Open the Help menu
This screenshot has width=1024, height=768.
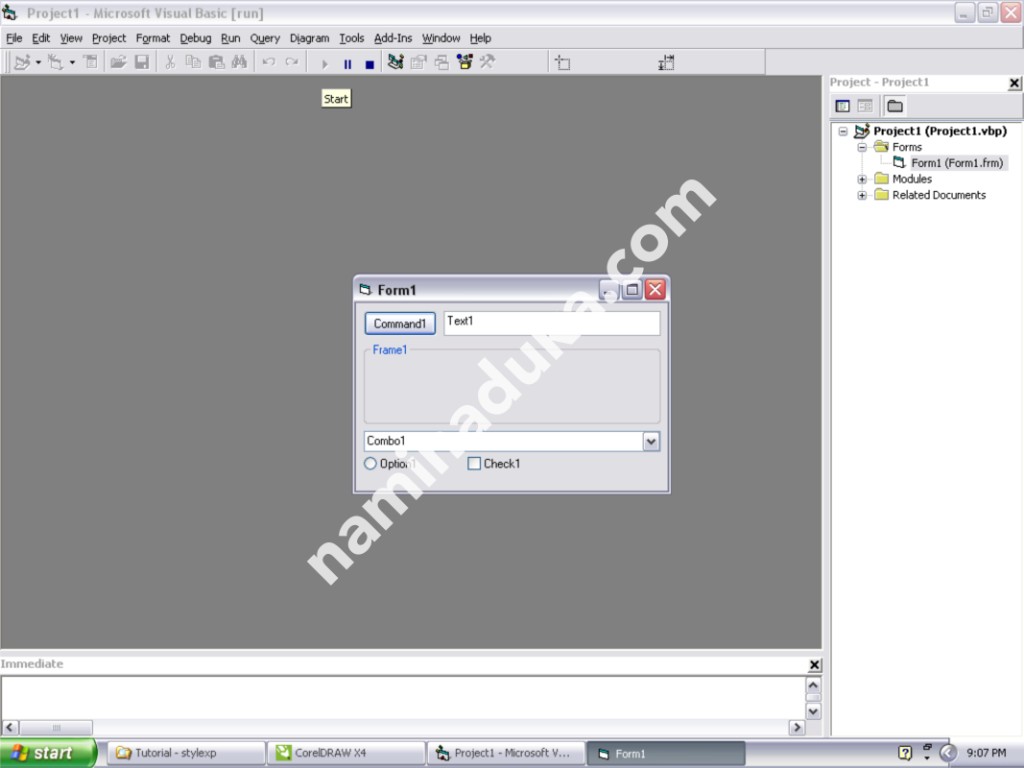tap(481, 38)
